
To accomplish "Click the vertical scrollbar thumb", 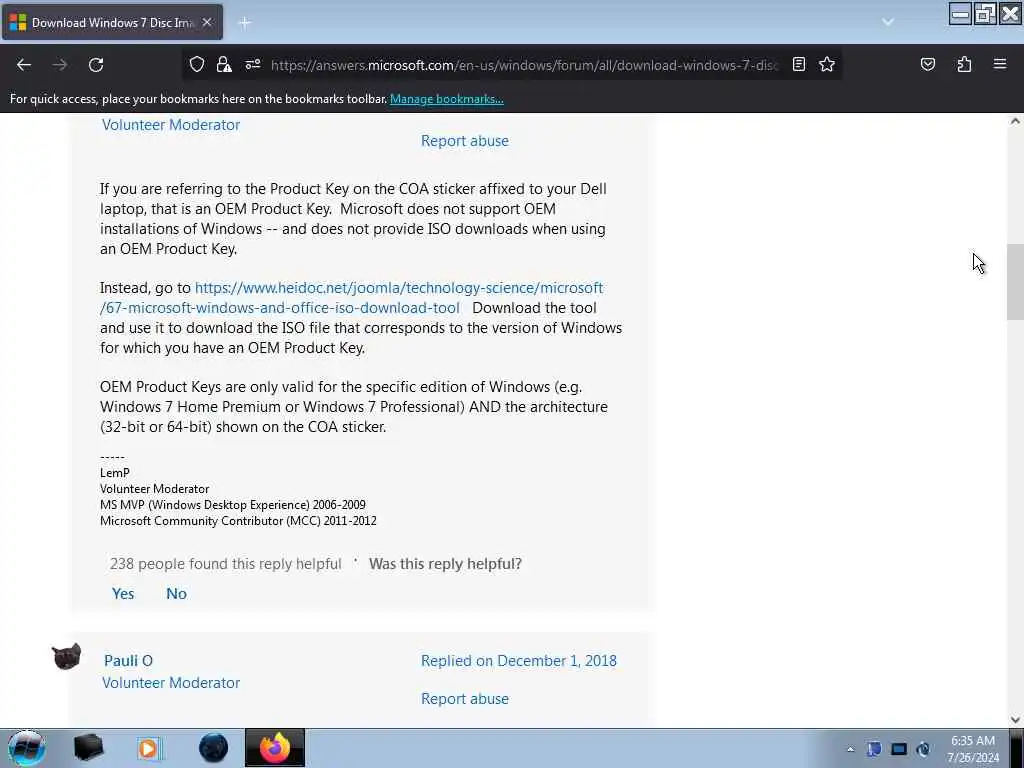I will click(1015, 282).
